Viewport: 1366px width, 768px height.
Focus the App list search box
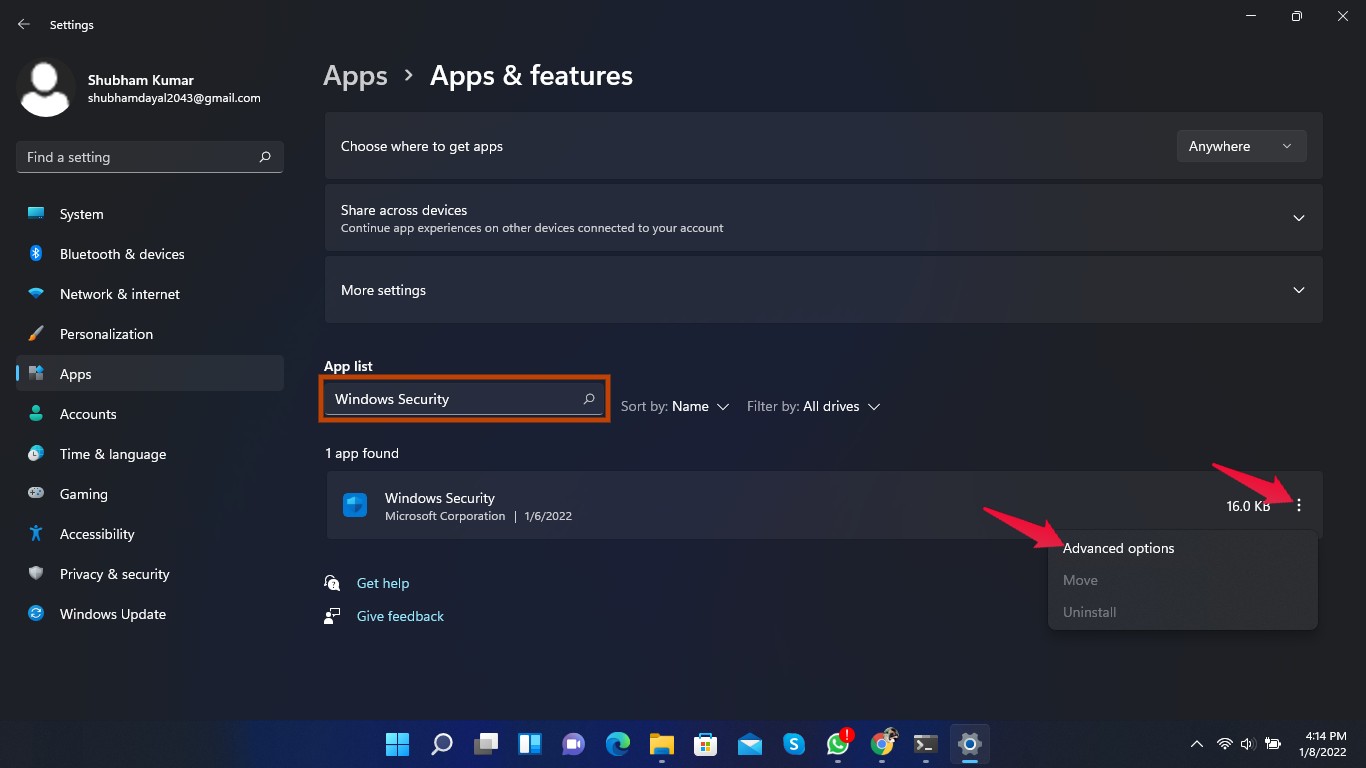465,399
